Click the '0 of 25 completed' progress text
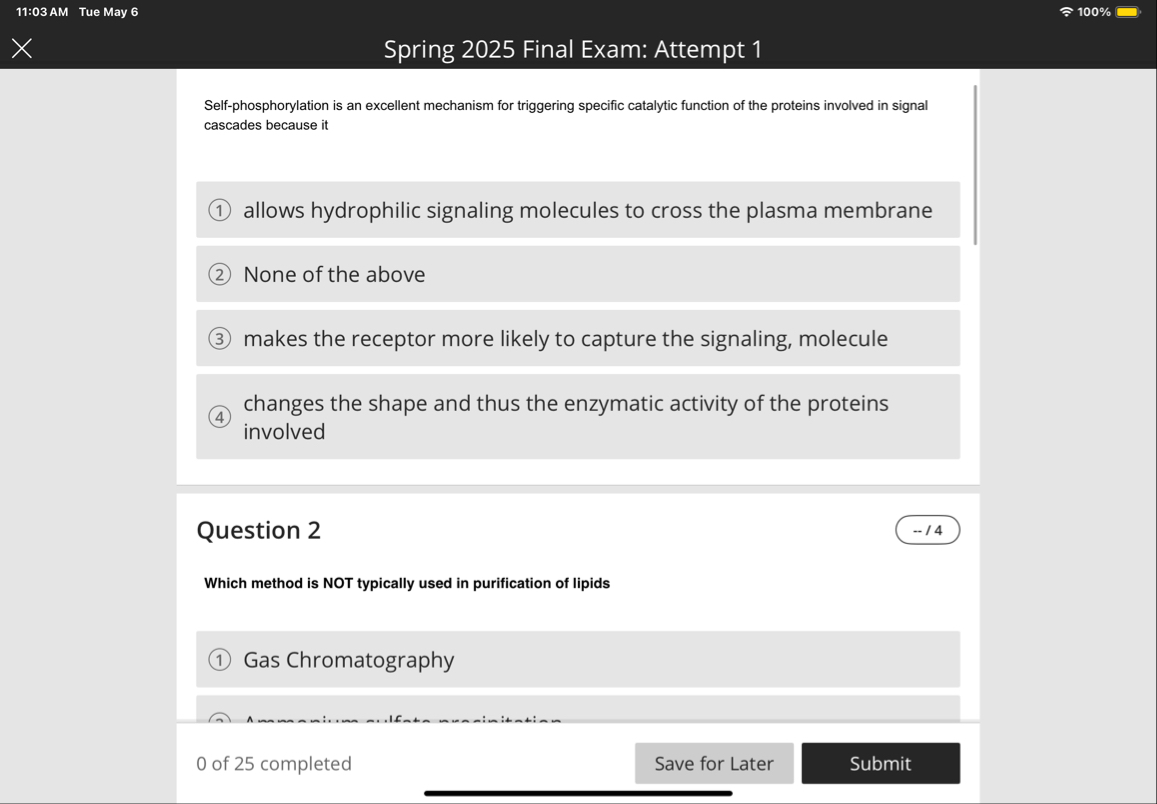This screenshot has height=804, width=1157. [274, 763]
